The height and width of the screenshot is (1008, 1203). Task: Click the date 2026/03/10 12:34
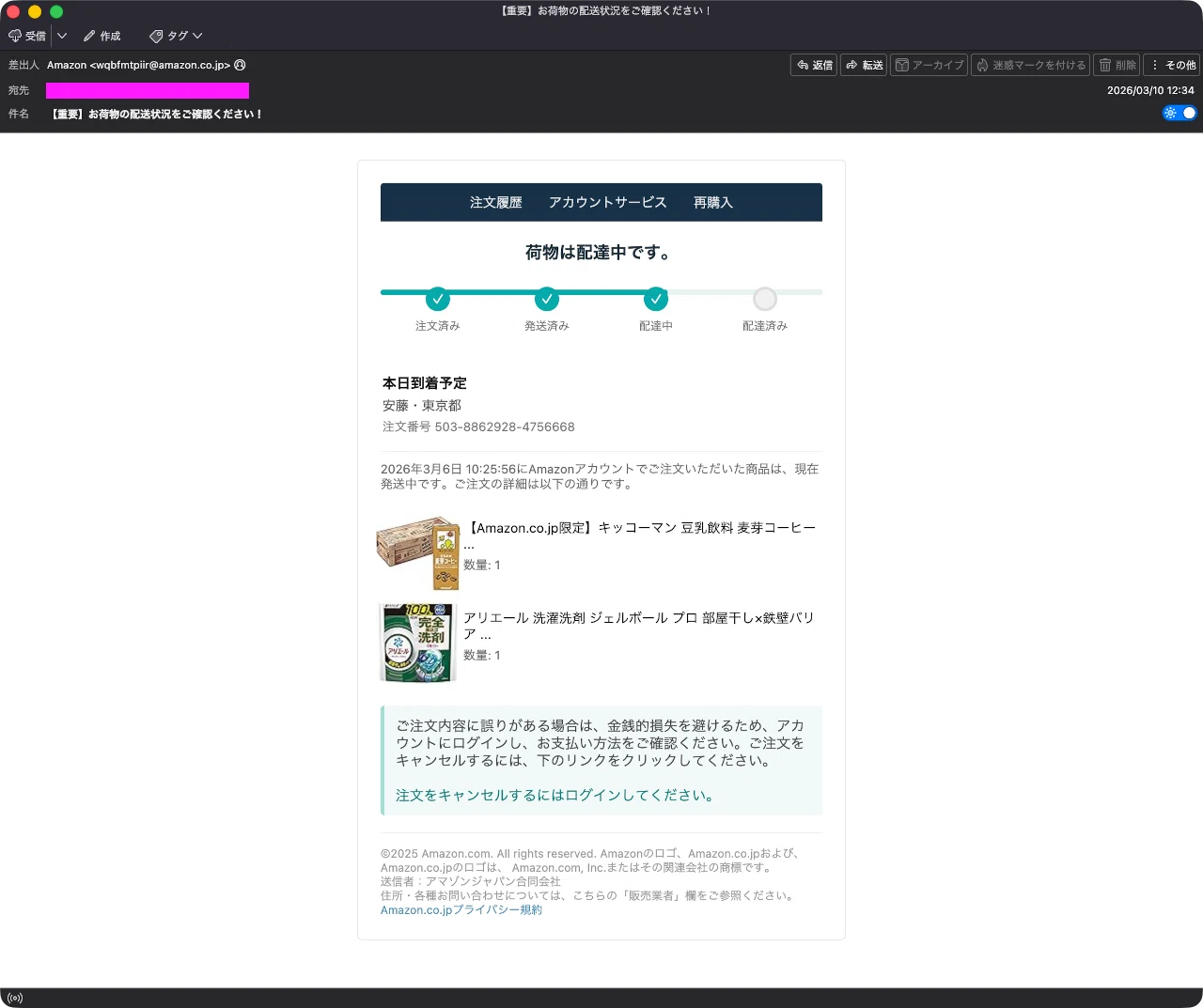click(1150, 90)
